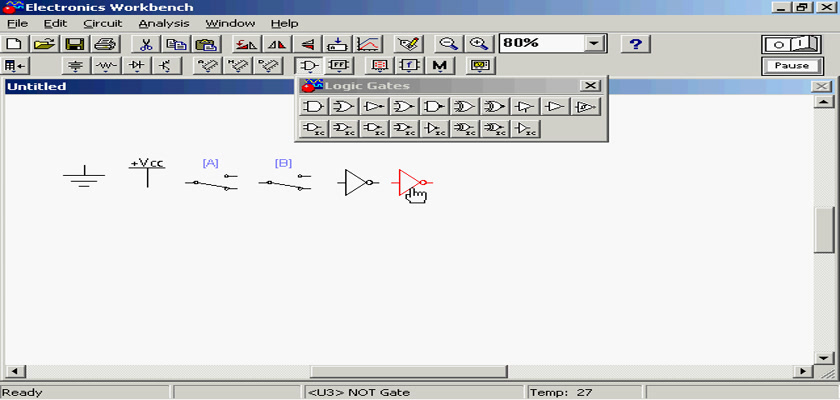
Task: Pick the tristate buffer in palette
Action: pyautogui.click(x=524, y=107)
